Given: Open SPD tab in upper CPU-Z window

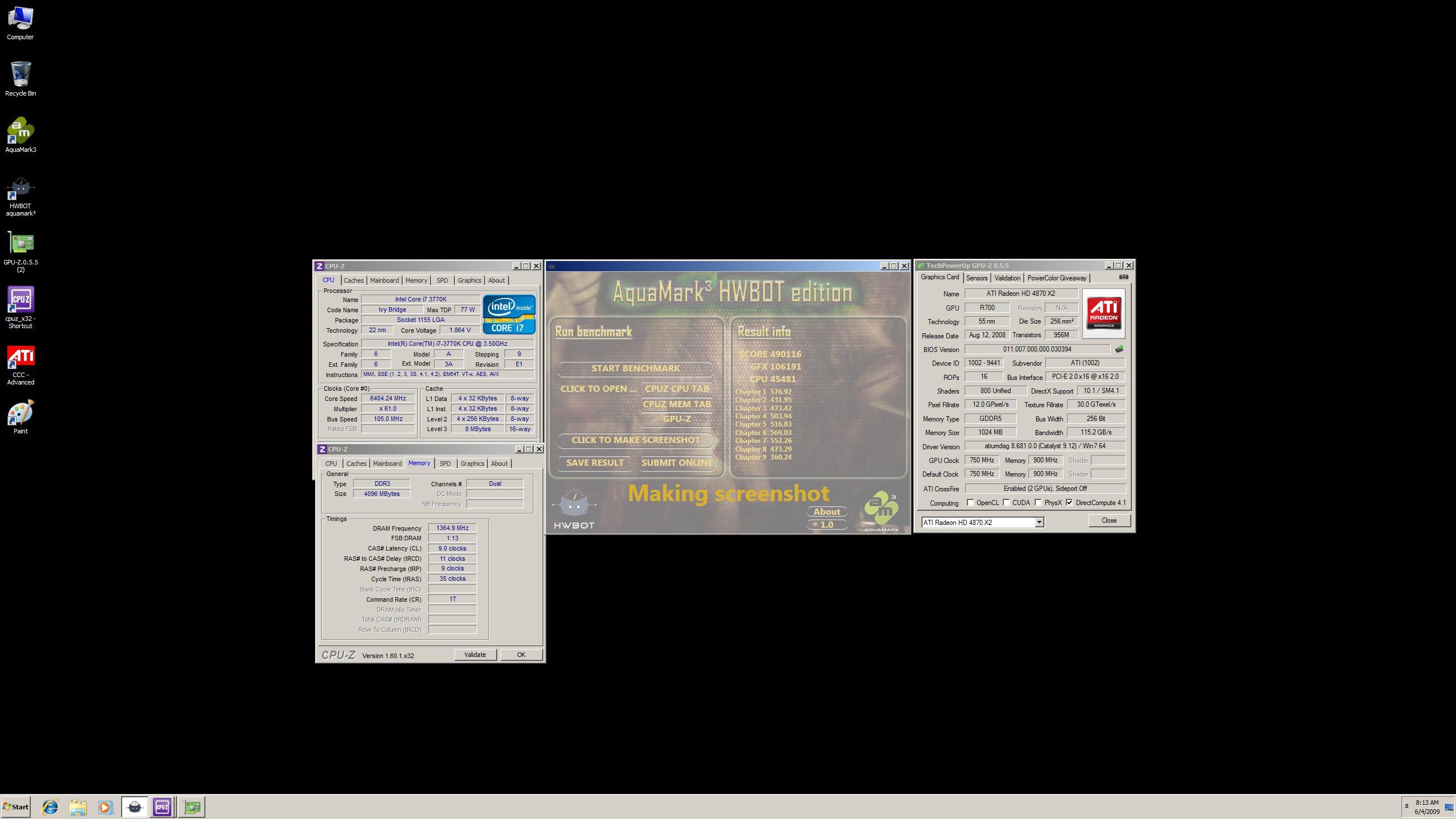Looking at the screenshot, I should [x=442, y=280].
